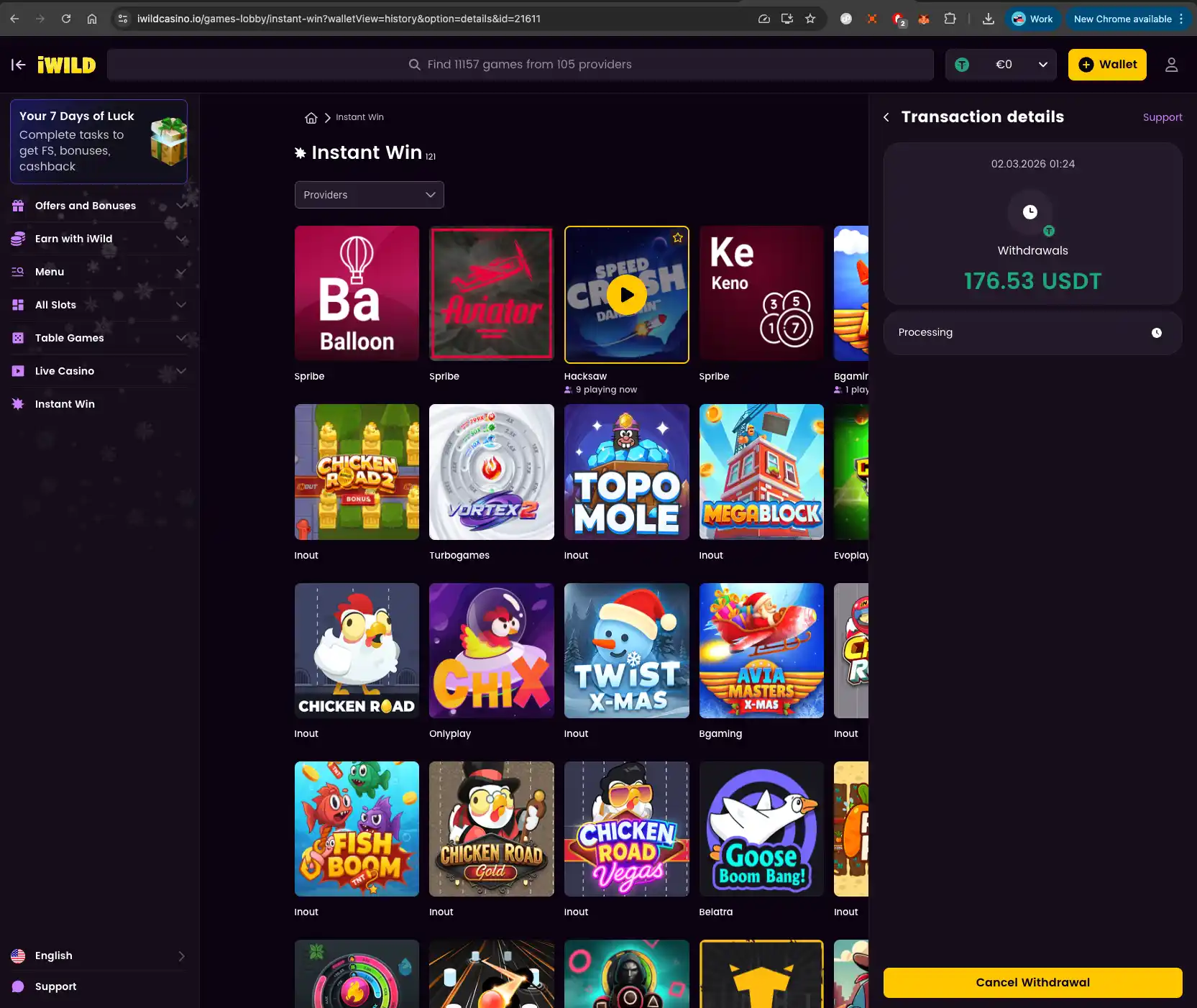Play Speed Crash via play button
The image size is (1197, 1008).
627,295
